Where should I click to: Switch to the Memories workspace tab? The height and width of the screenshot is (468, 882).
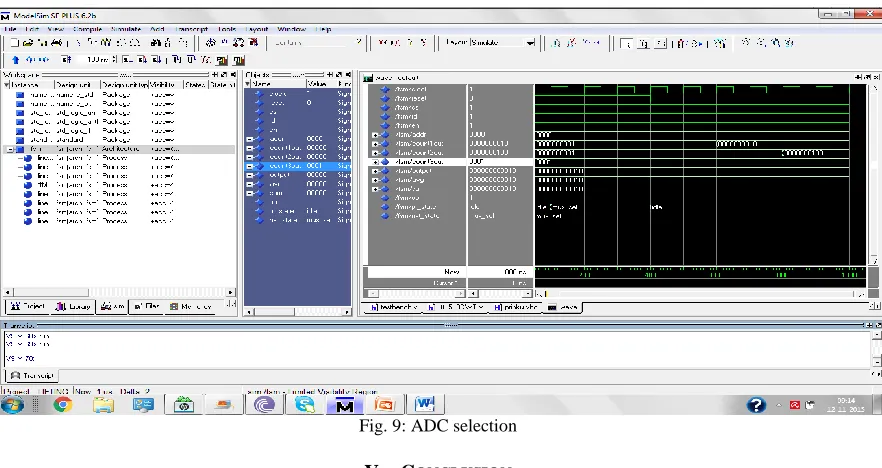tap(191, 307)
